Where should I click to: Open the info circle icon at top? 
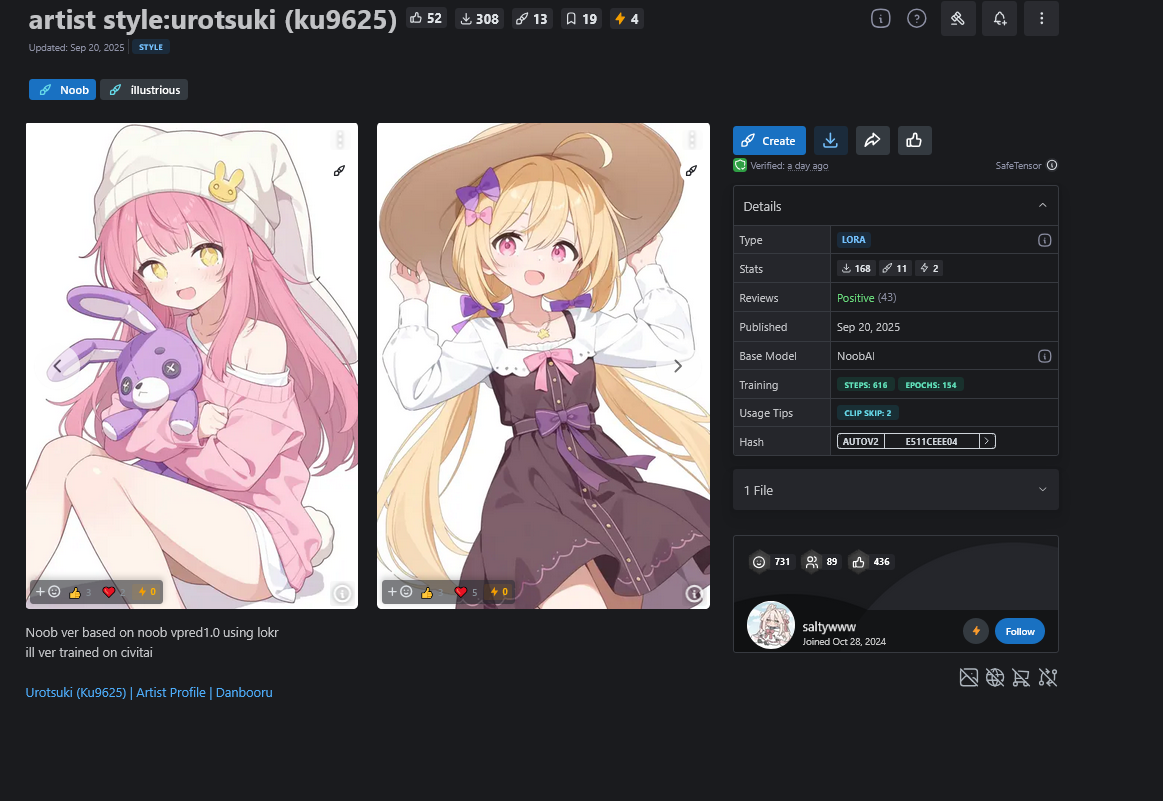(880, 19)
